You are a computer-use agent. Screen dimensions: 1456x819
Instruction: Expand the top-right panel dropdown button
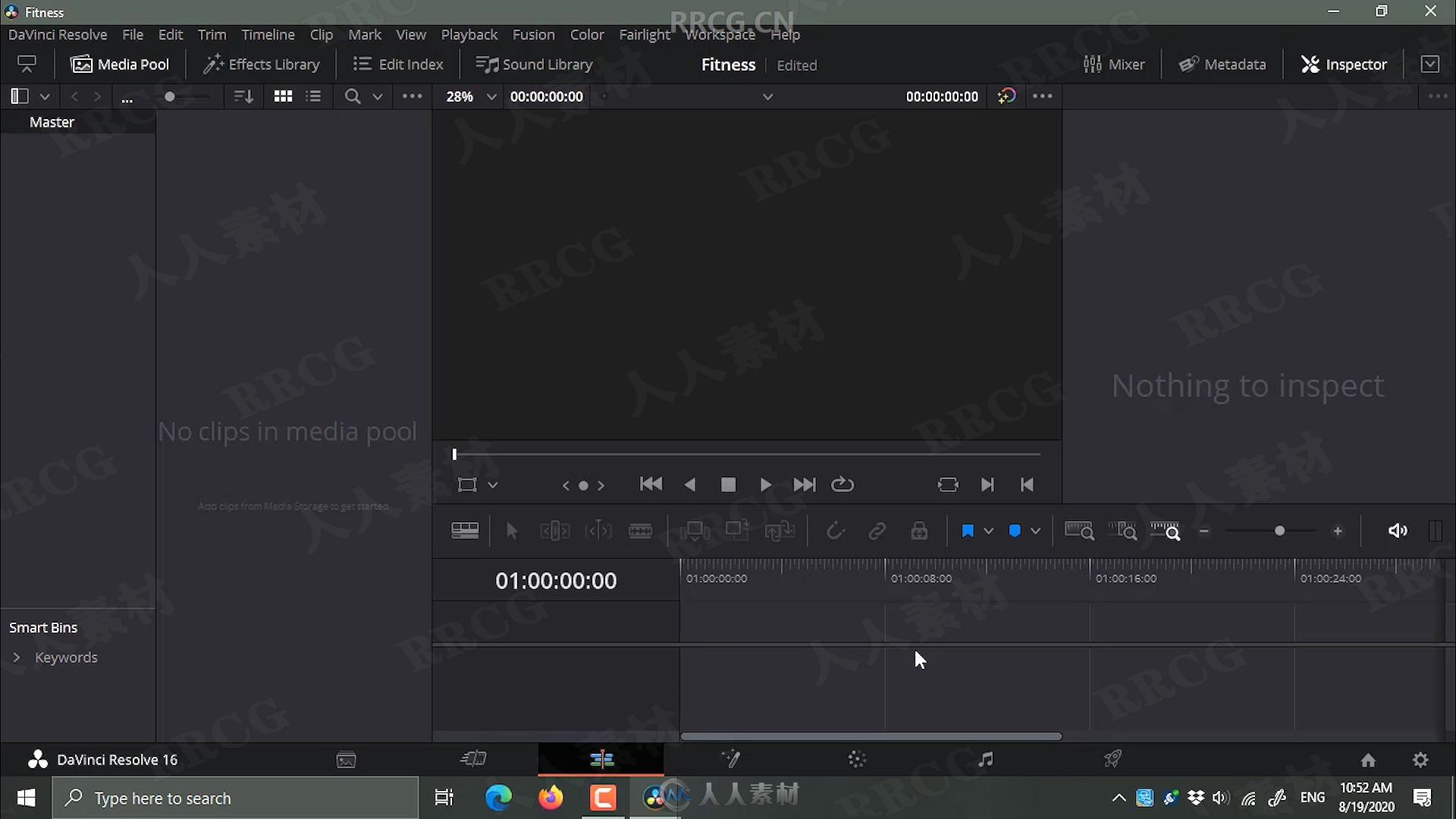click(1430, 64)
